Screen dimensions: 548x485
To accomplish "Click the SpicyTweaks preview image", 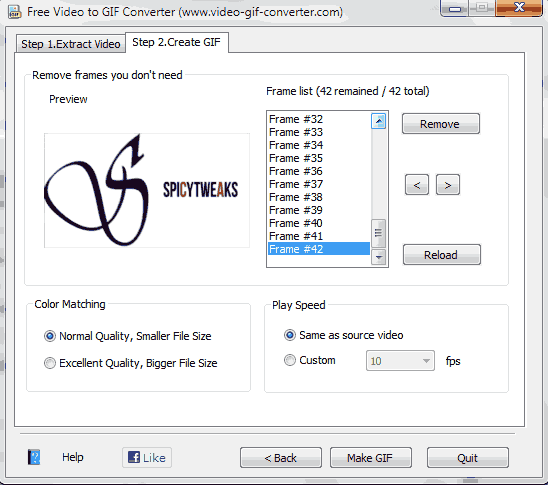I will [147, 190].
